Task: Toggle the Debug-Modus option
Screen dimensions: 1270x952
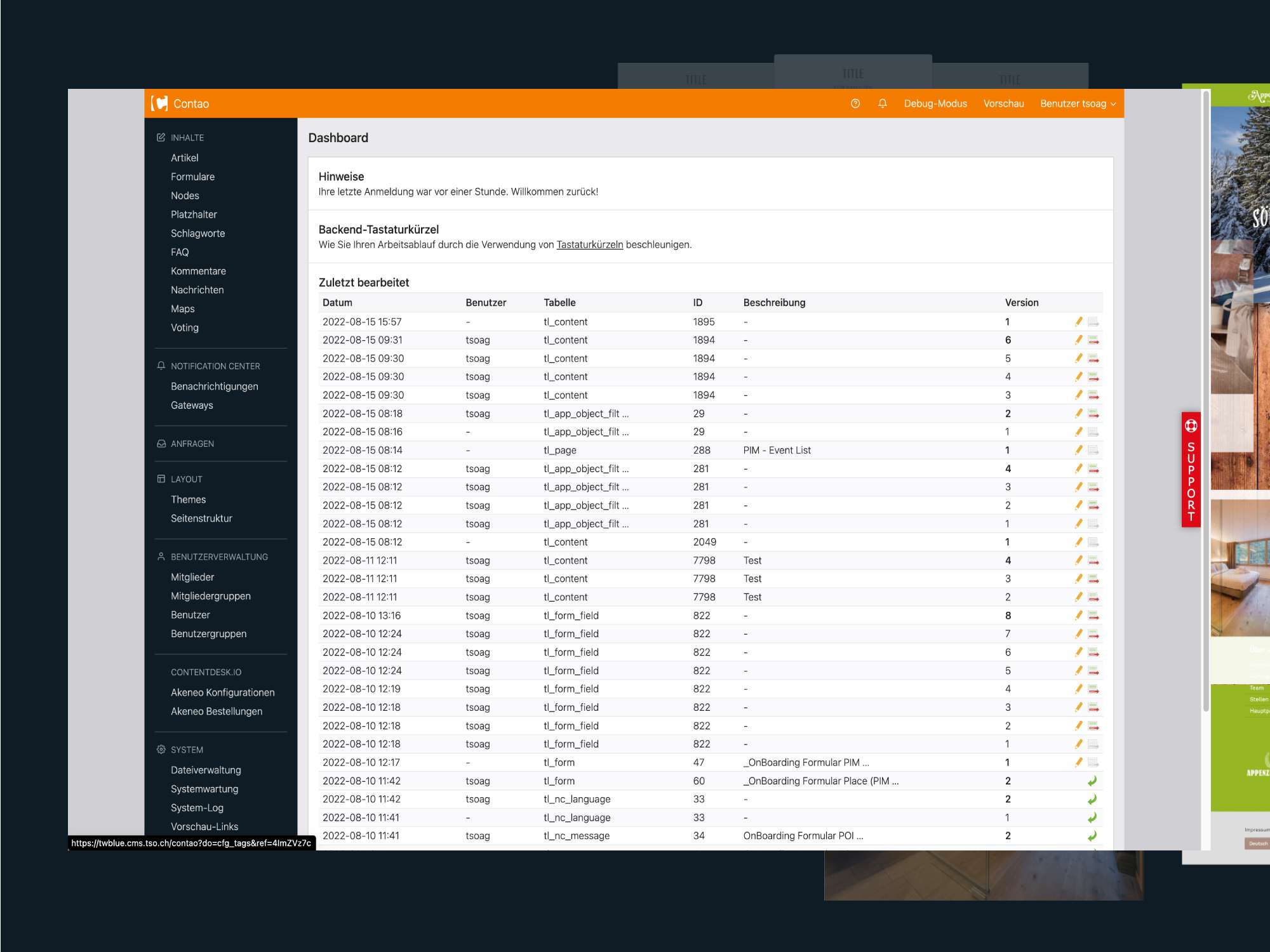Action: click(935, 103)
